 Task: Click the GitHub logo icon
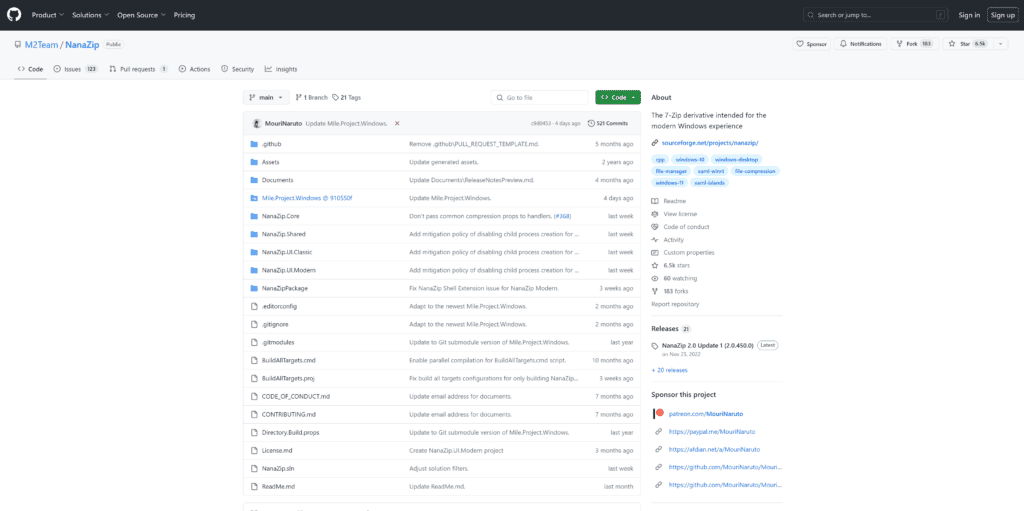coord(14,14)
